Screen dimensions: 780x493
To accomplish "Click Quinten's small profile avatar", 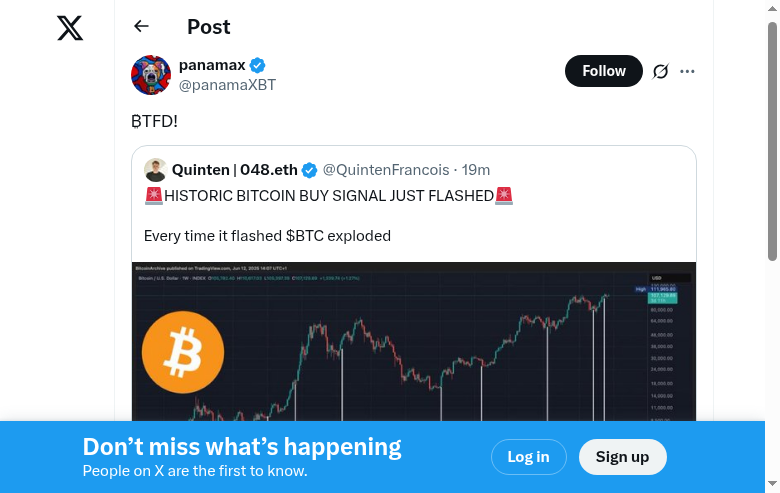I will point(155,170).
